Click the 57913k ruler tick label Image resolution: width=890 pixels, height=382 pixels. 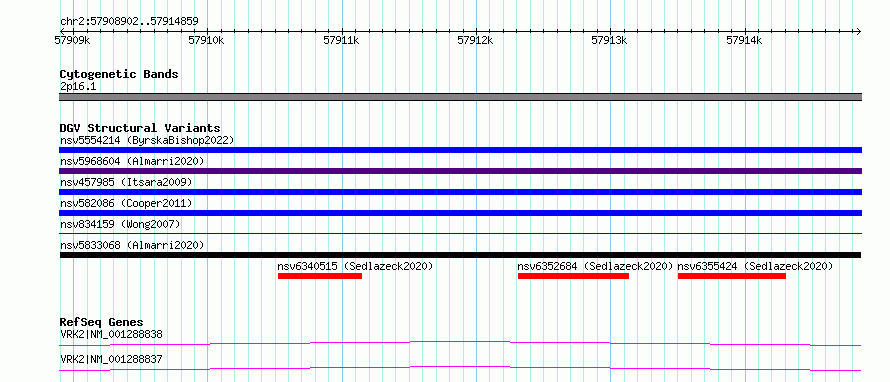click(x=610, y=40)
